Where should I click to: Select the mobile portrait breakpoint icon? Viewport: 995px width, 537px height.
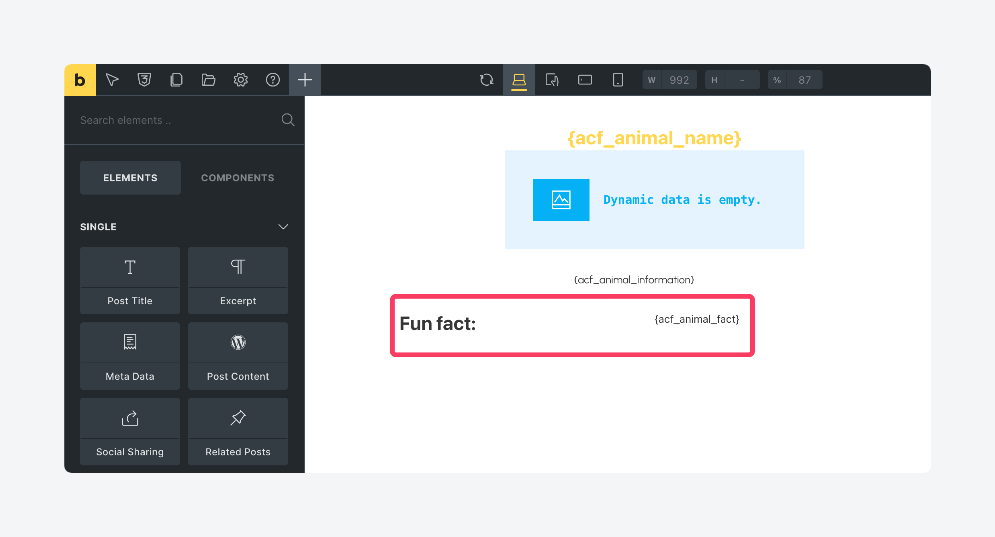coord(617,80)
